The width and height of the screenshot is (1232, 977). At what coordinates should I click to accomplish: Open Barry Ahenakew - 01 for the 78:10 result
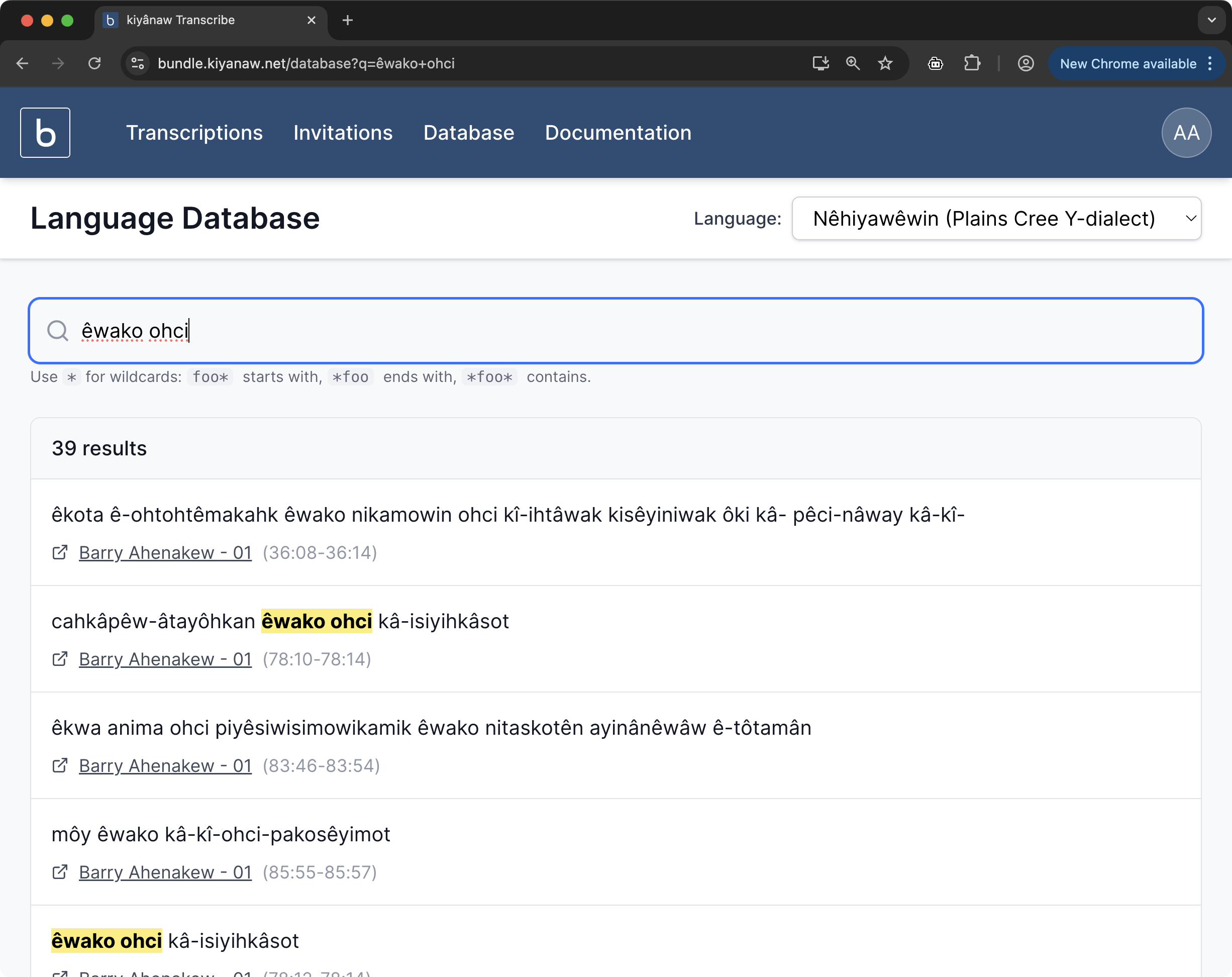[165, 658]
